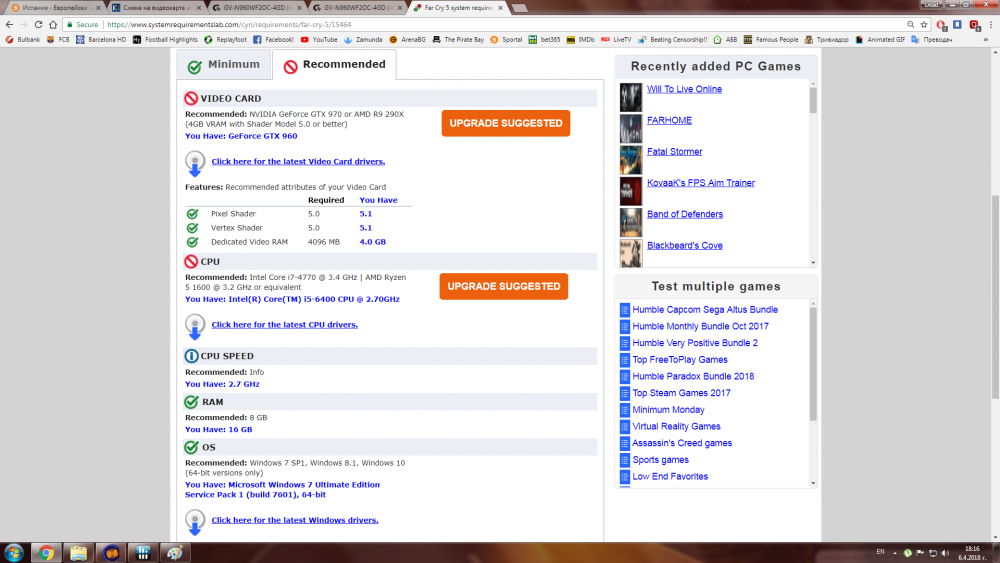
Task: Open the Chrome menu three-dots icon
Action: [x=990, y=24]
